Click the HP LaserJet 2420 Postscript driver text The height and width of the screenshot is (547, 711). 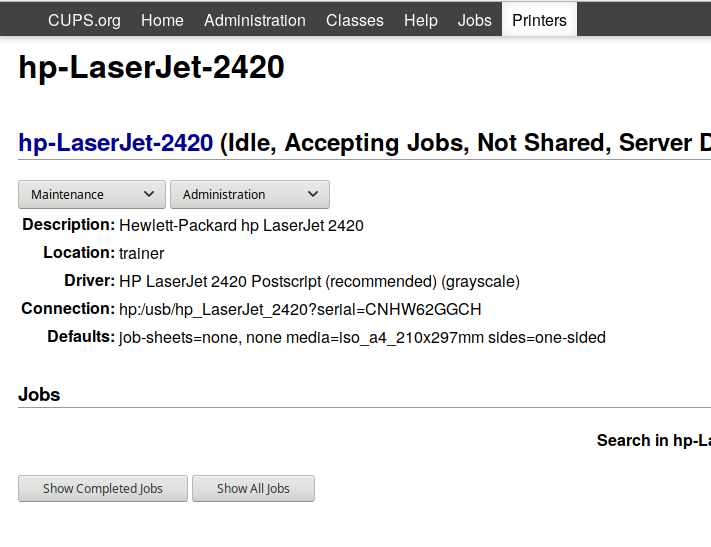point(319,281)
